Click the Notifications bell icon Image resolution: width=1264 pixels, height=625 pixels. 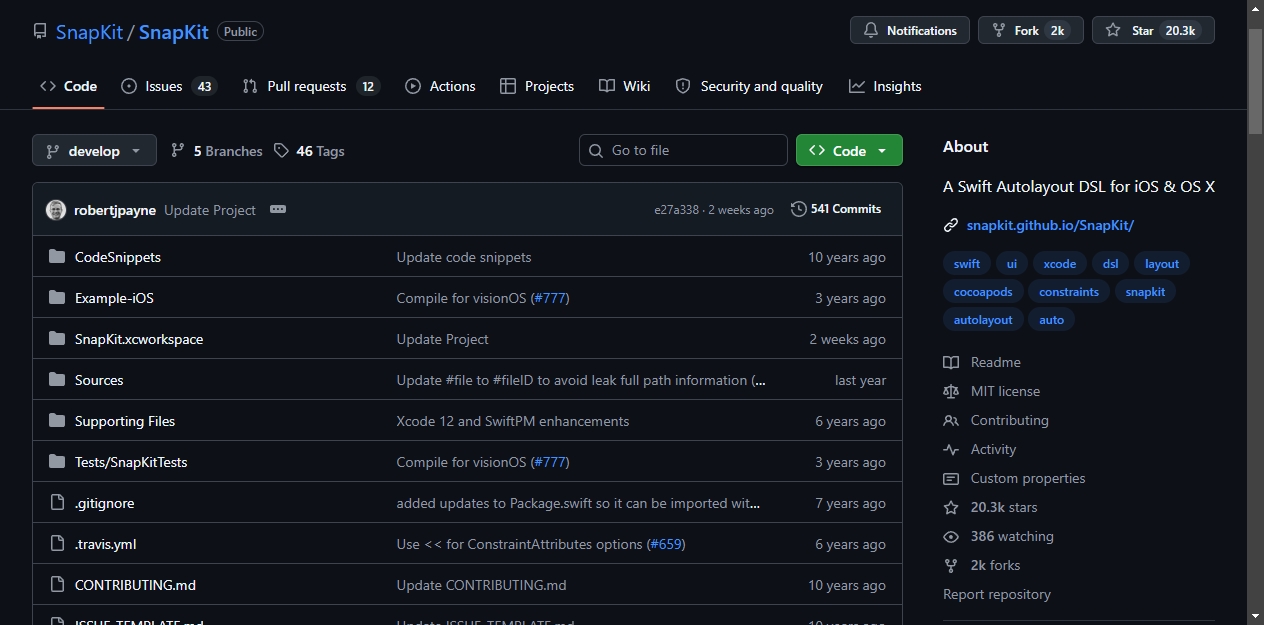871,31
